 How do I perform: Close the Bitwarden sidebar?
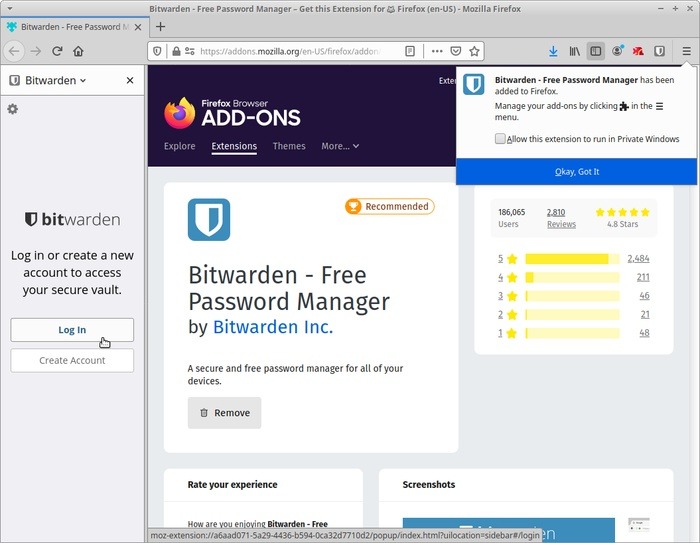(x=130, y=80)
